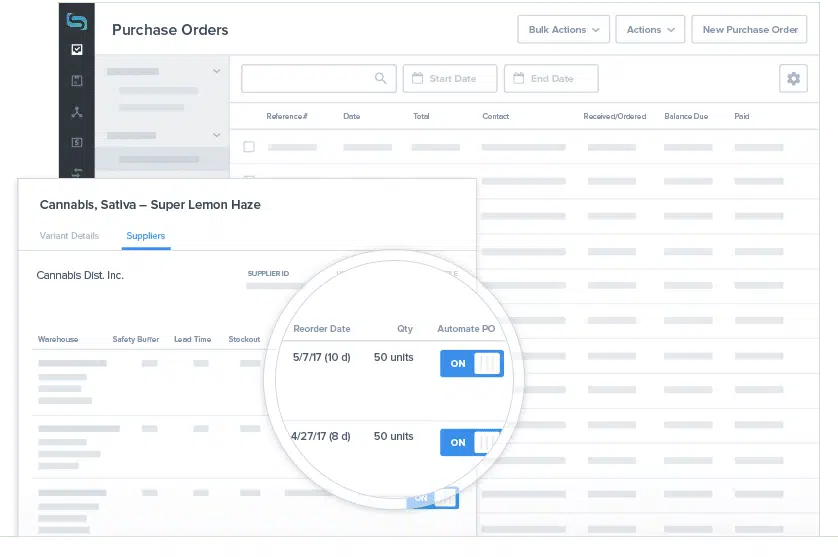Check the first purchase order row checkbox
Viewport: 838px width, 557px height.
click(249, 147)
